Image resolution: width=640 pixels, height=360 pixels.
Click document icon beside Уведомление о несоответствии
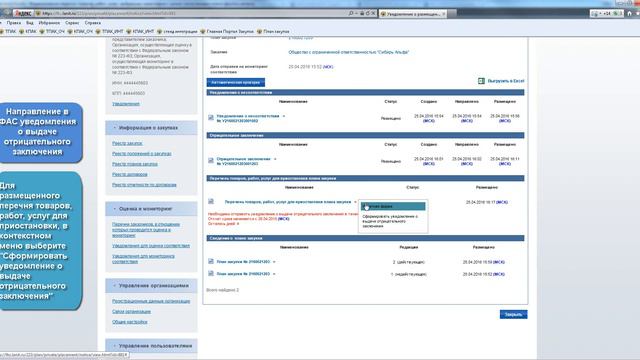[x=211, y=118]
